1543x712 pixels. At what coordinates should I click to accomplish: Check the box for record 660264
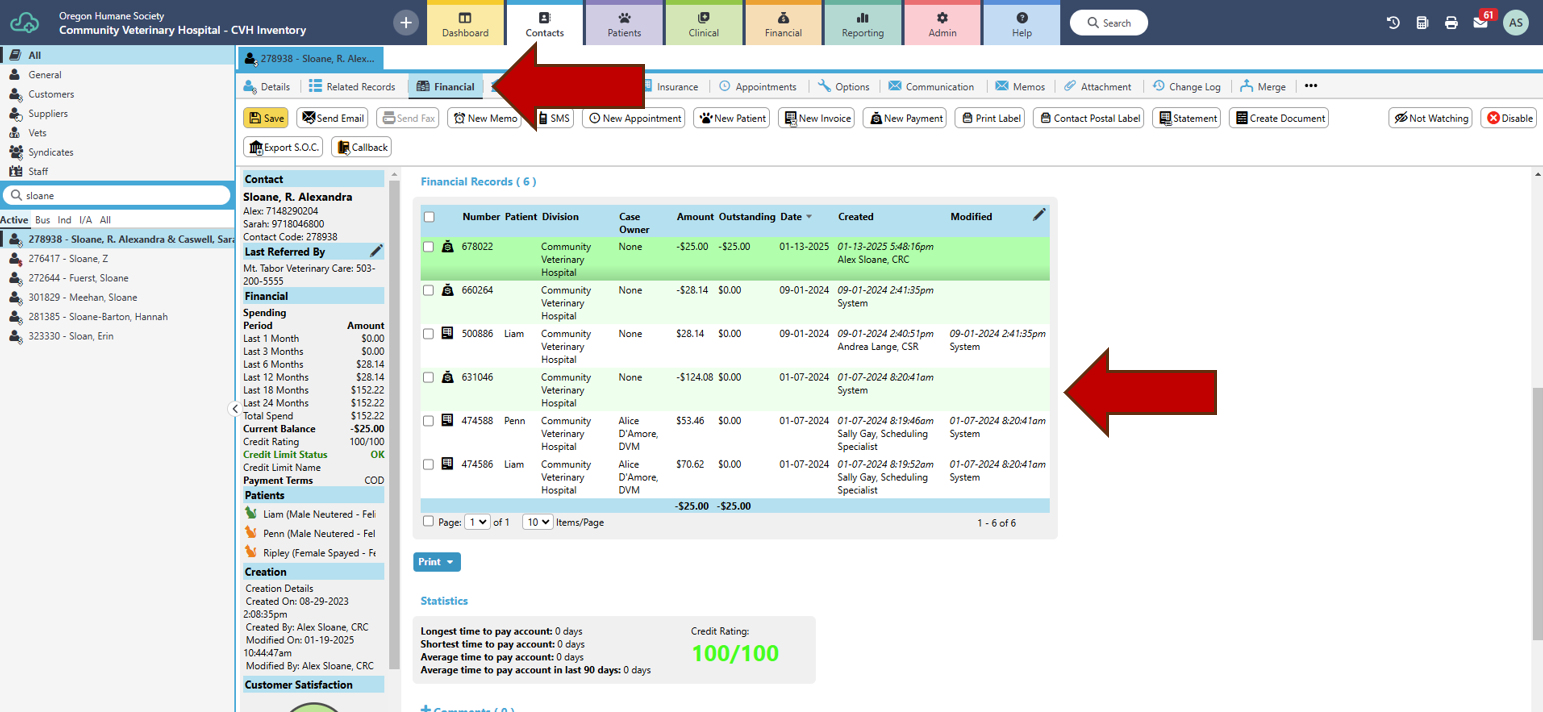click(429, 291)
